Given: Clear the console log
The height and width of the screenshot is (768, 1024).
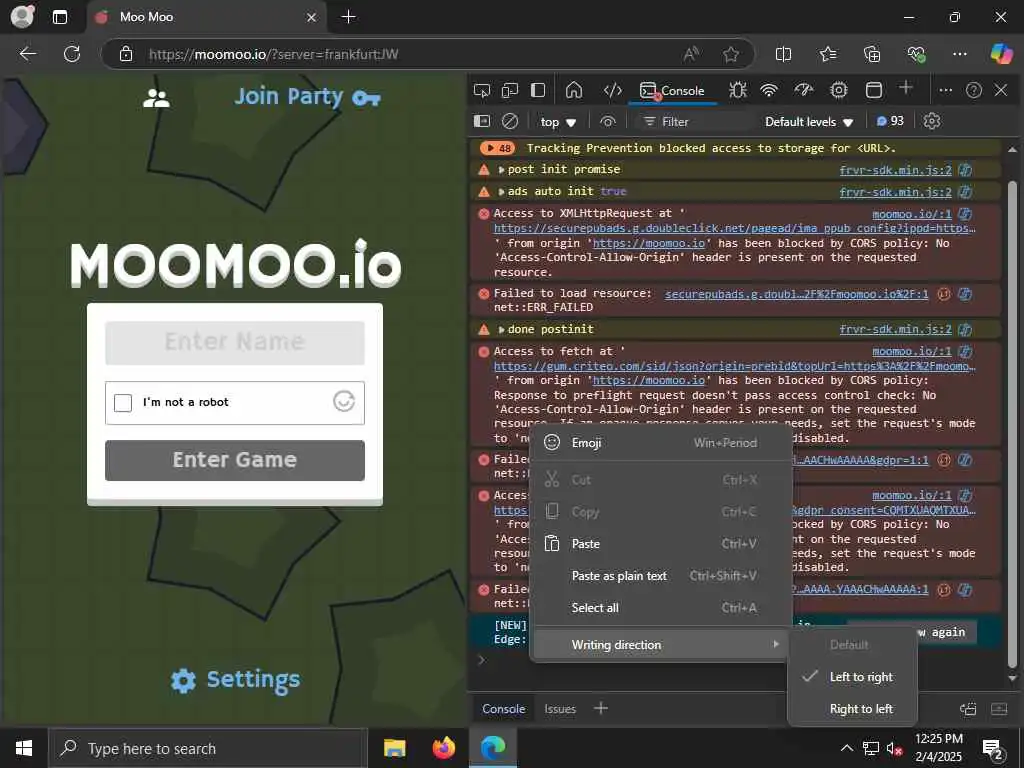Looking at the screenshot, I should (x=510, y=121).
